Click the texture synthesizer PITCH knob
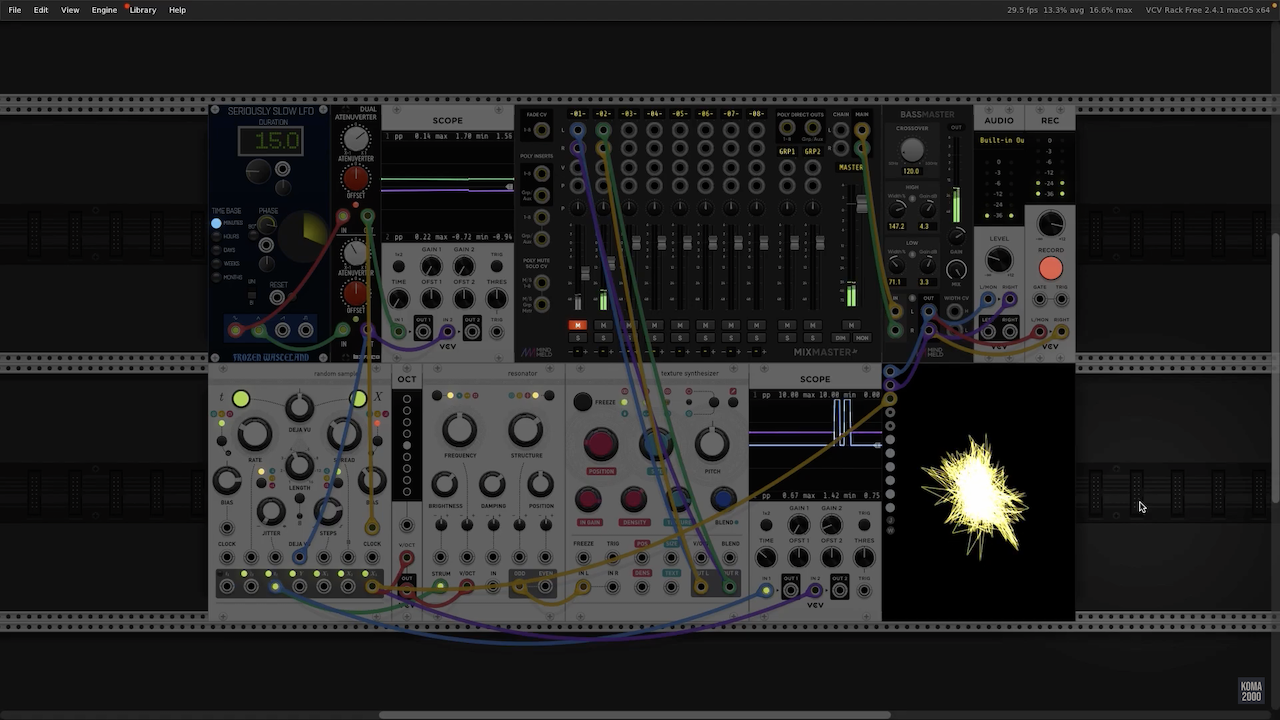The height and width of the screenshot is (720, 1280). click(x=711, y=443)
